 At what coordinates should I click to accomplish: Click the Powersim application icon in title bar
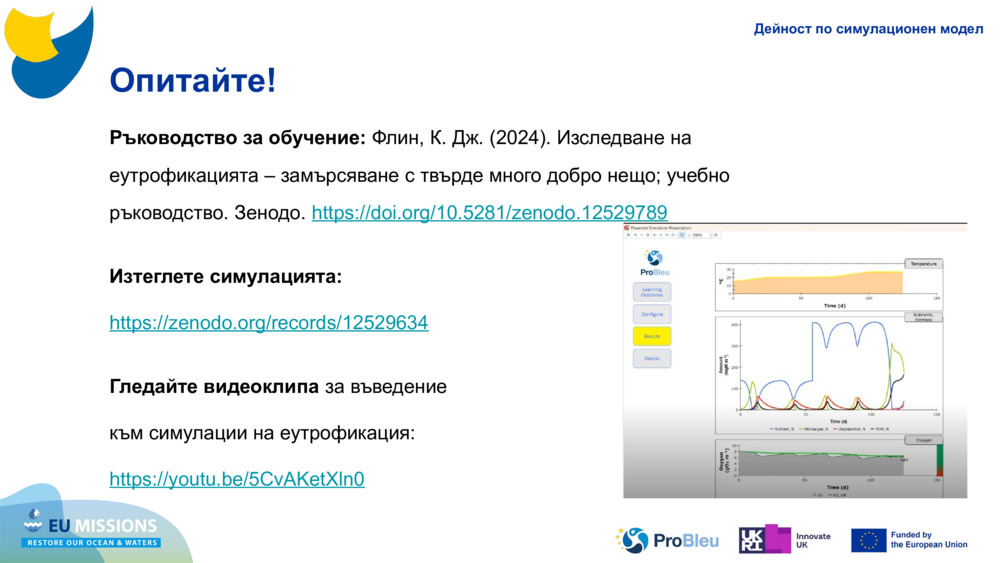[x=627, y=228]
